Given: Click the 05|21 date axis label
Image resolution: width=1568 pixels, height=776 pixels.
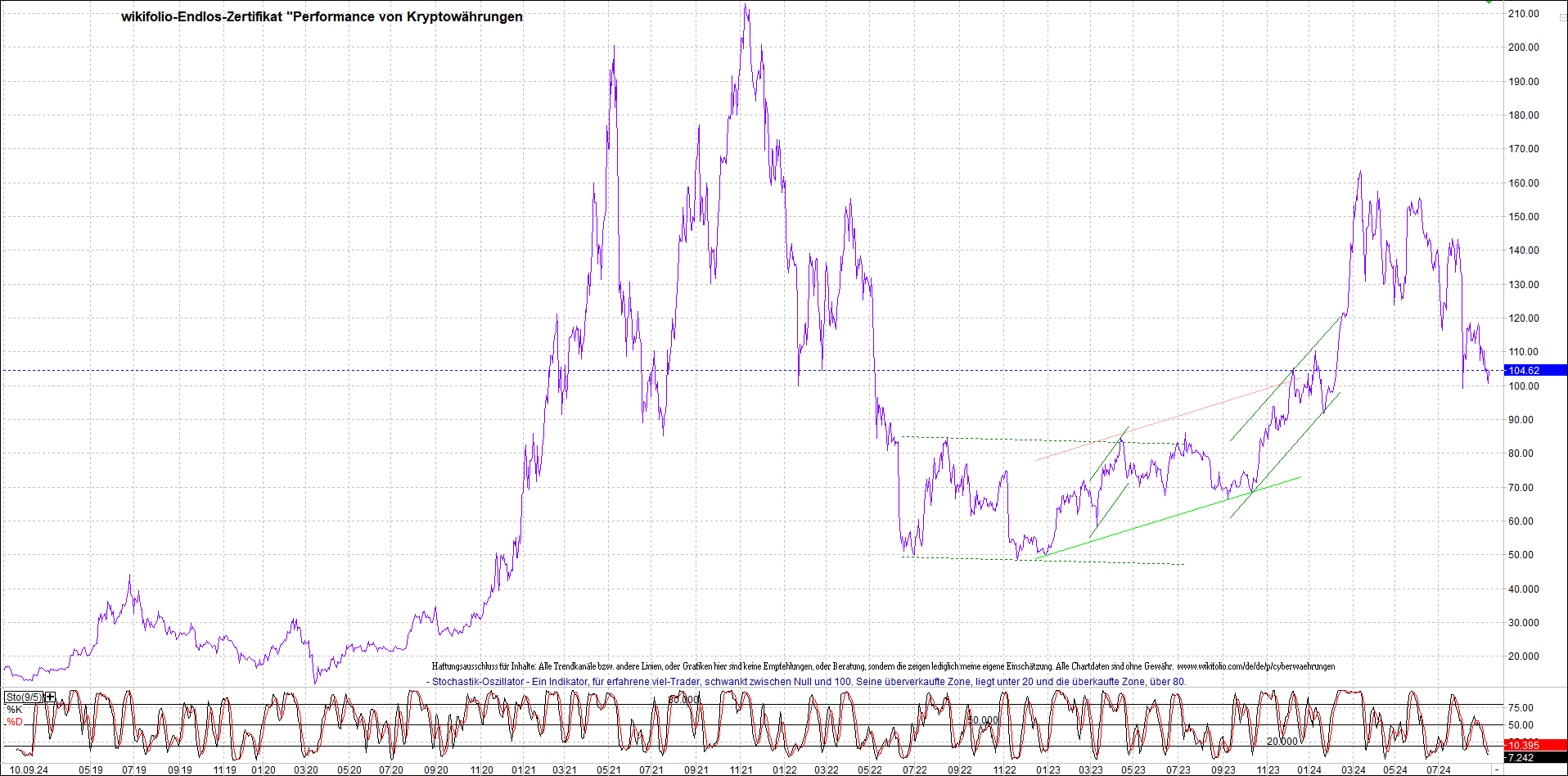Looking at the screenshot, I should 608,770.
